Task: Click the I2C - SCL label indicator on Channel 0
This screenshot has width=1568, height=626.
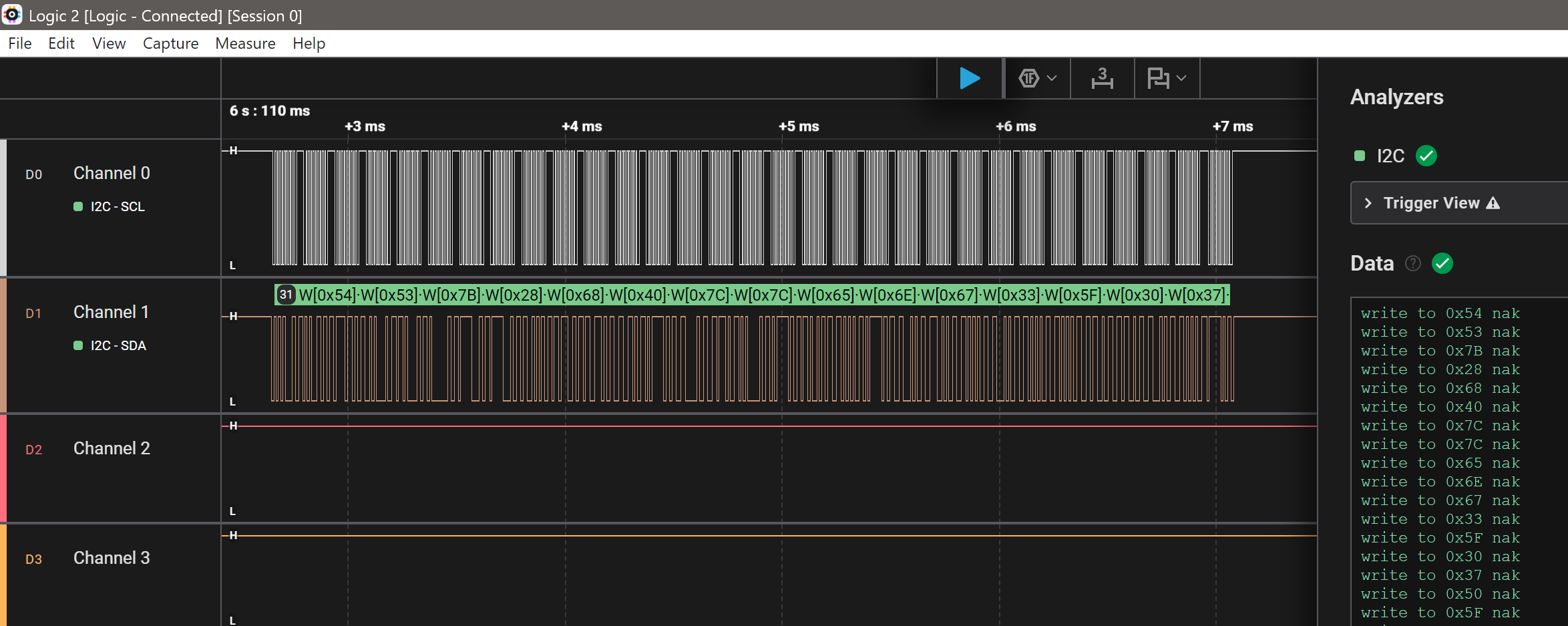Action: [x=78, y=206]
